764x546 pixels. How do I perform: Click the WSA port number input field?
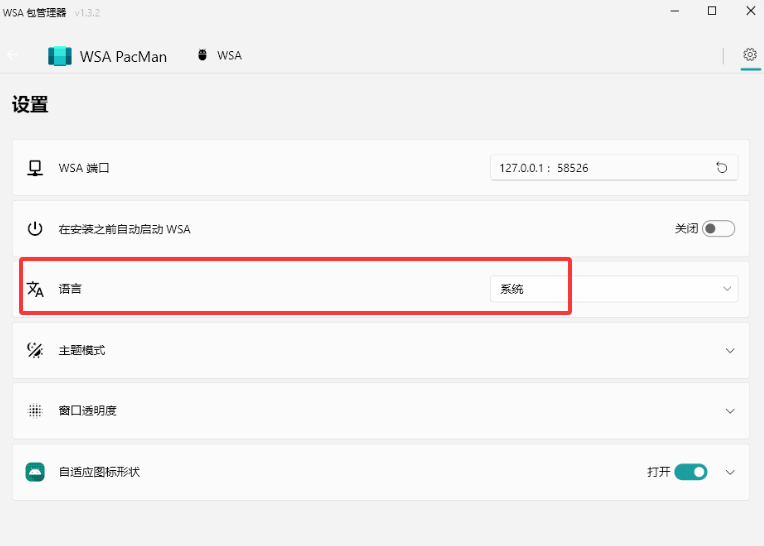(600, 168)
